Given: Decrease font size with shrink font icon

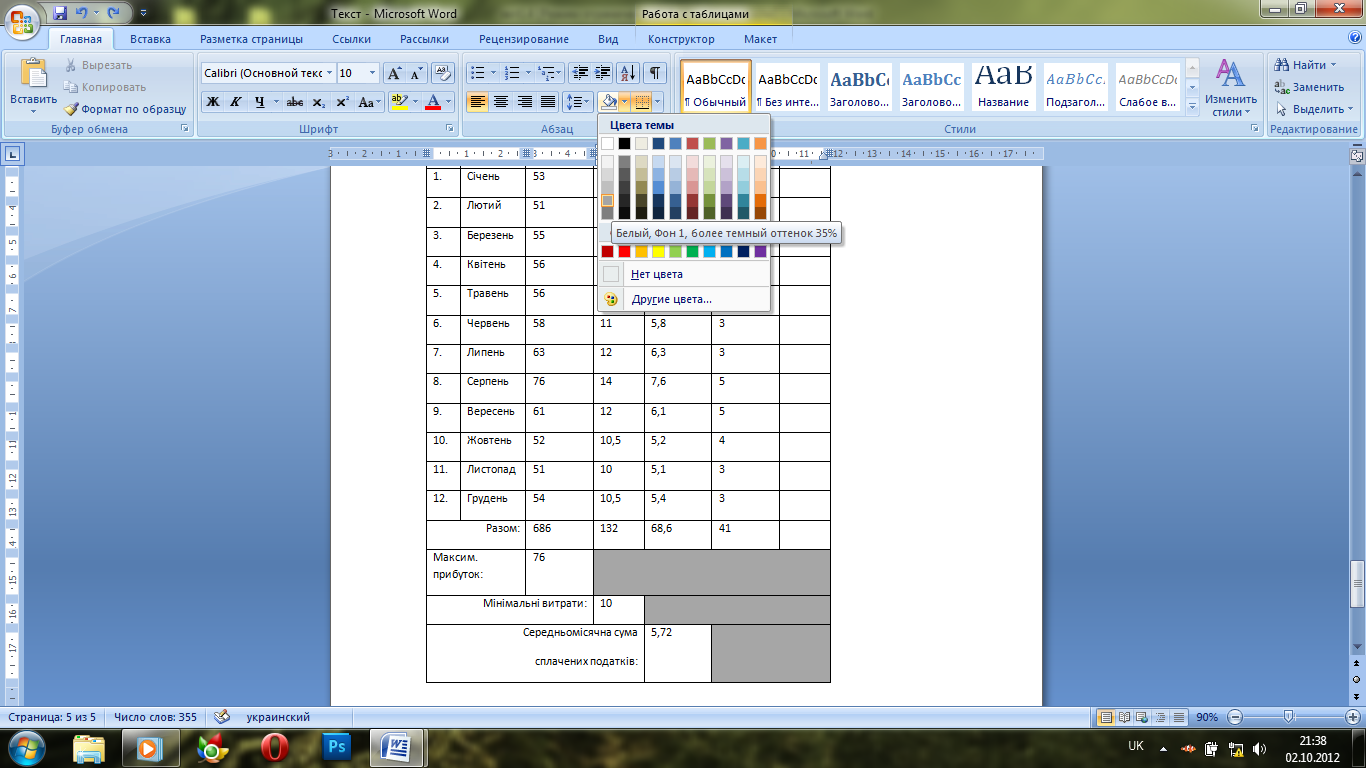Looking at the screenshot, I should click(x=416, y=73).
